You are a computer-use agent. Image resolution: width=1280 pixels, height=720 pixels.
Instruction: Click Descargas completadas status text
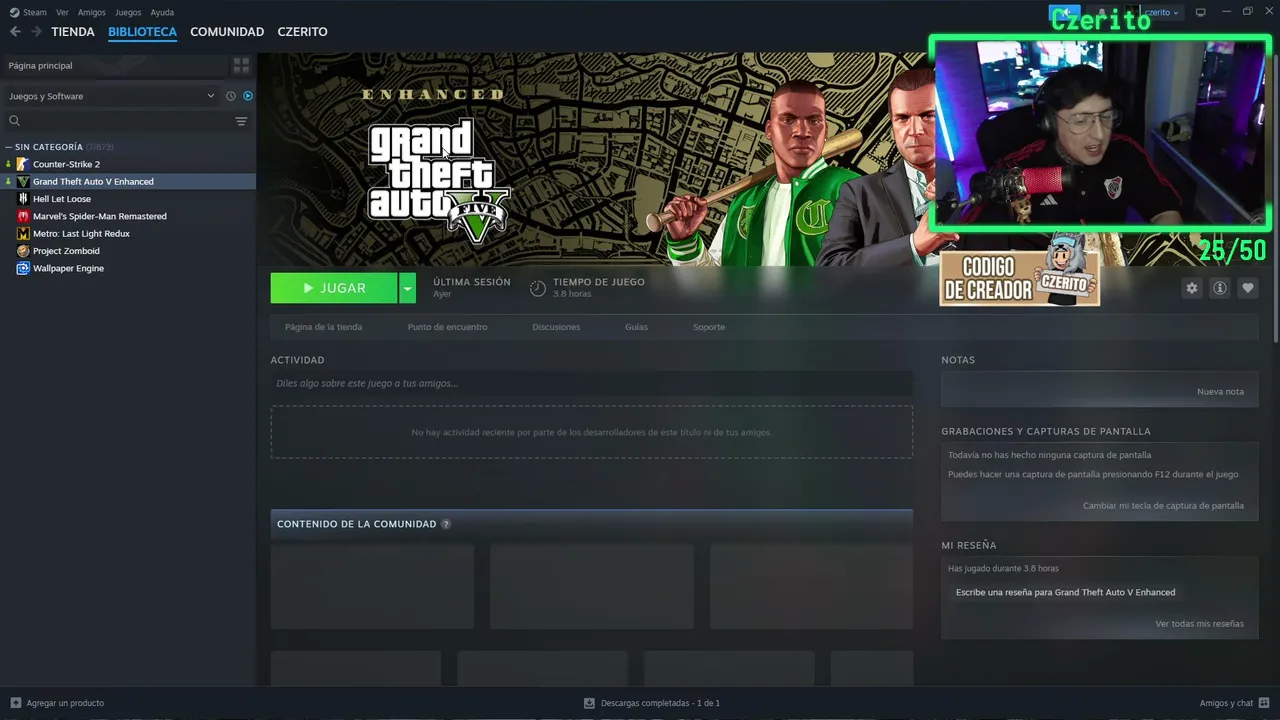coord(660,703)
